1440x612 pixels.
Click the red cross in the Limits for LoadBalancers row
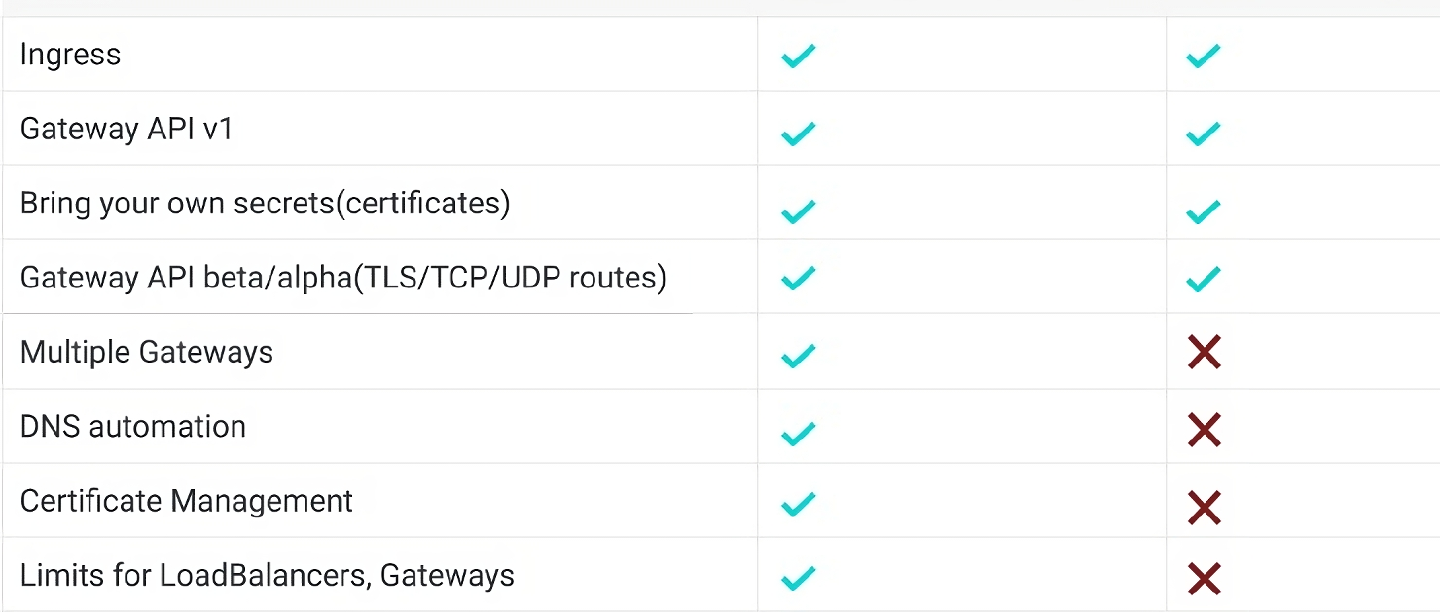coord(1204,578)
